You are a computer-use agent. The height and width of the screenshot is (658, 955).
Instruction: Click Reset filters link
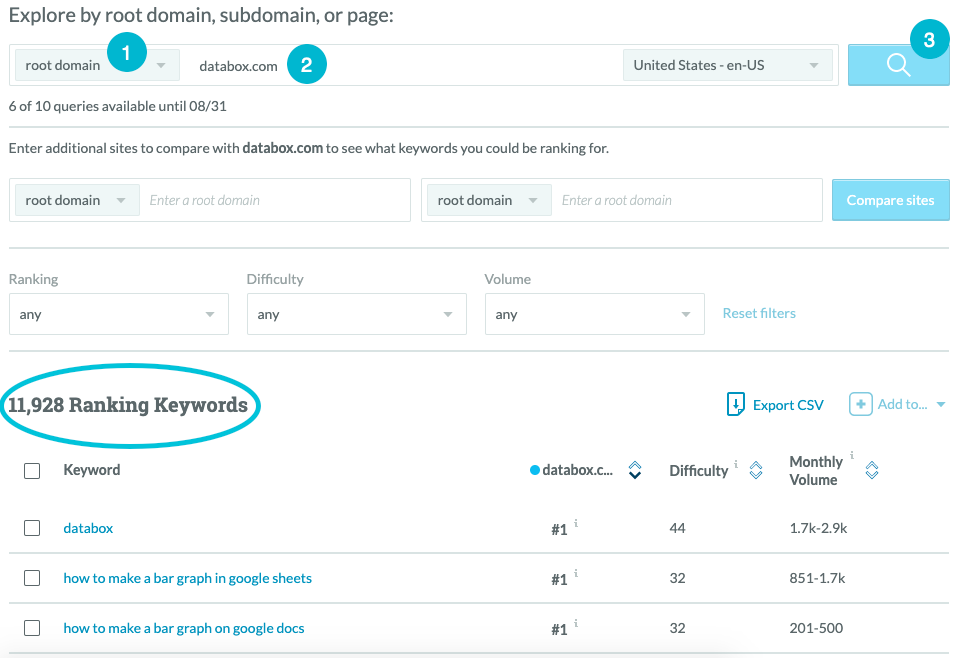click(759, 313)
